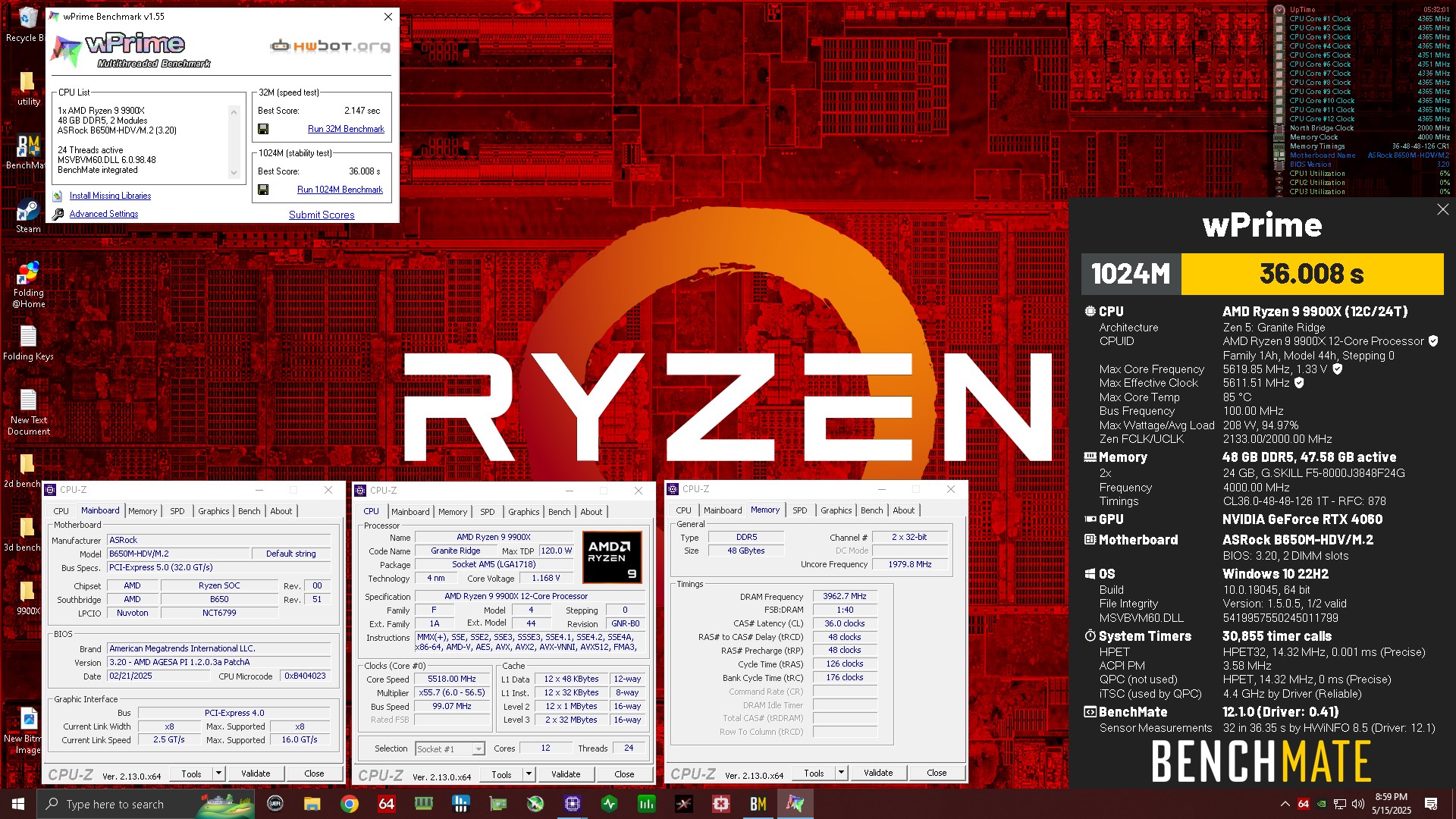Open the utility folder on desktop

coord(27,89)
